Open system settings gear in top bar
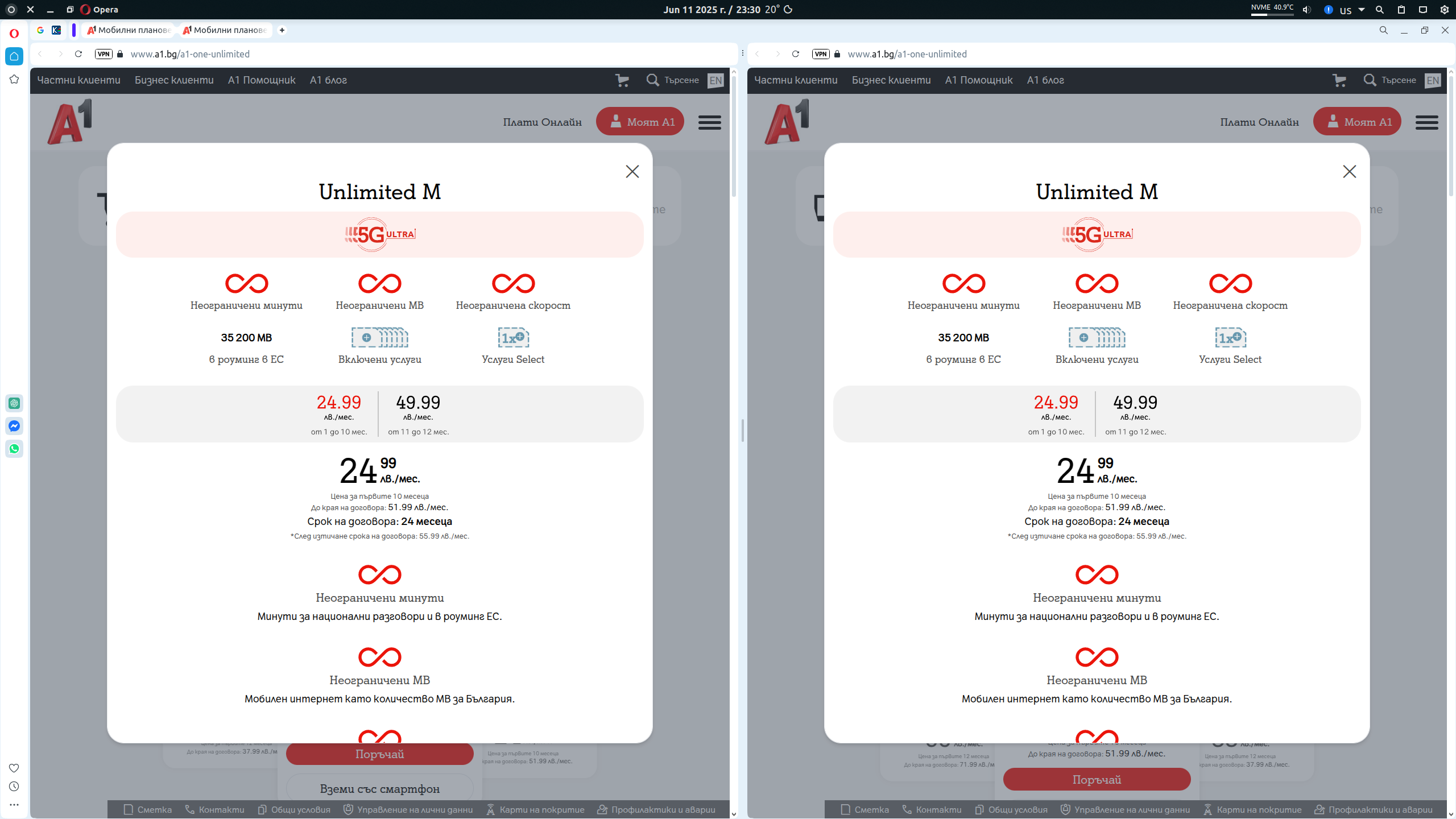The width and height of the screenshot is (1456, 819). pos(1444,10)
